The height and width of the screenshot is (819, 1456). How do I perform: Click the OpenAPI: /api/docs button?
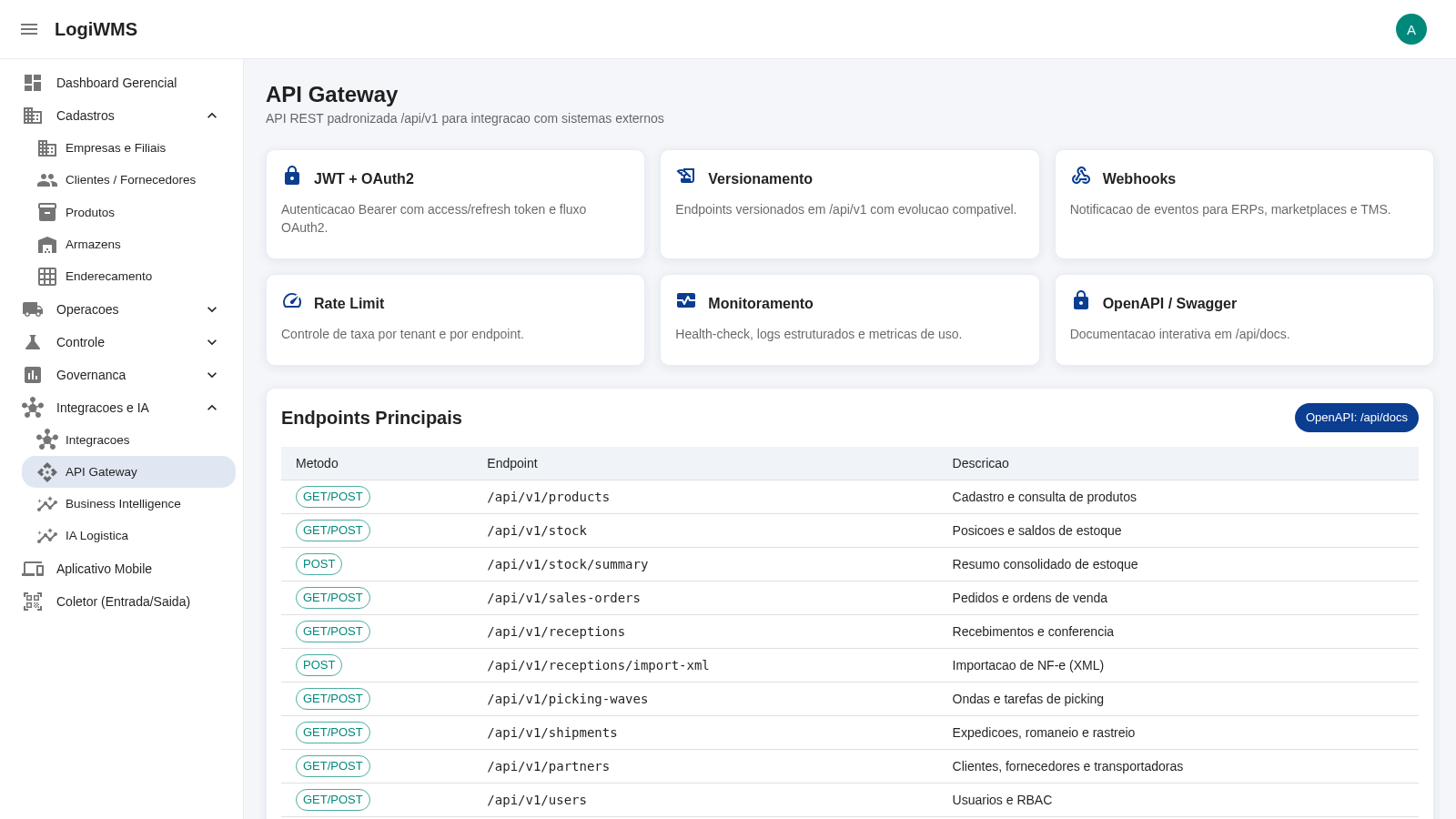click(x=1356, y=418)
